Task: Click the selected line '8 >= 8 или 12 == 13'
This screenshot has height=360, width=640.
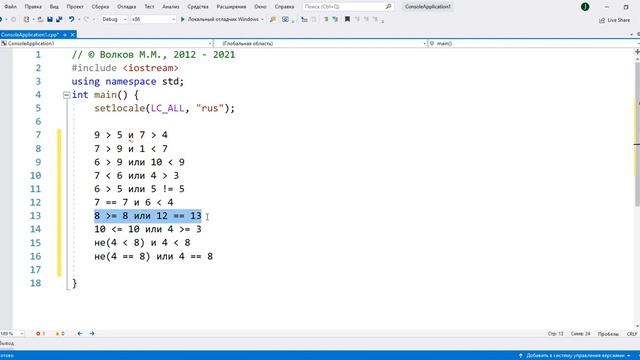Action: coord(148,216)
